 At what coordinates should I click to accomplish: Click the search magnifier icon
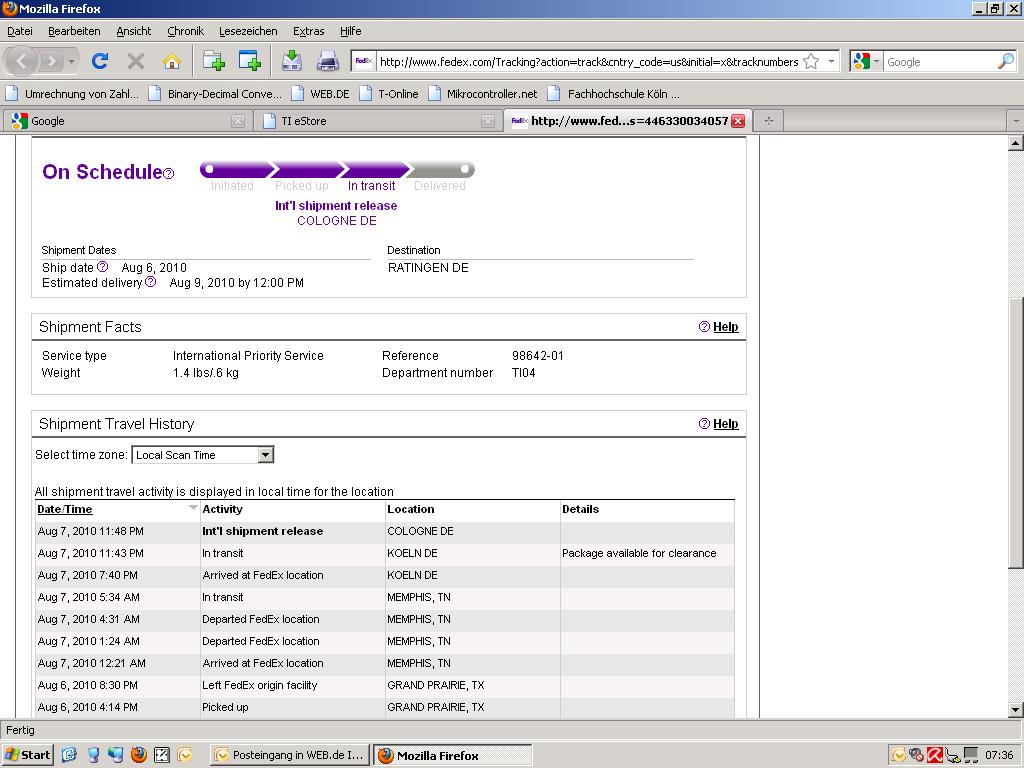coord(1006,61)
